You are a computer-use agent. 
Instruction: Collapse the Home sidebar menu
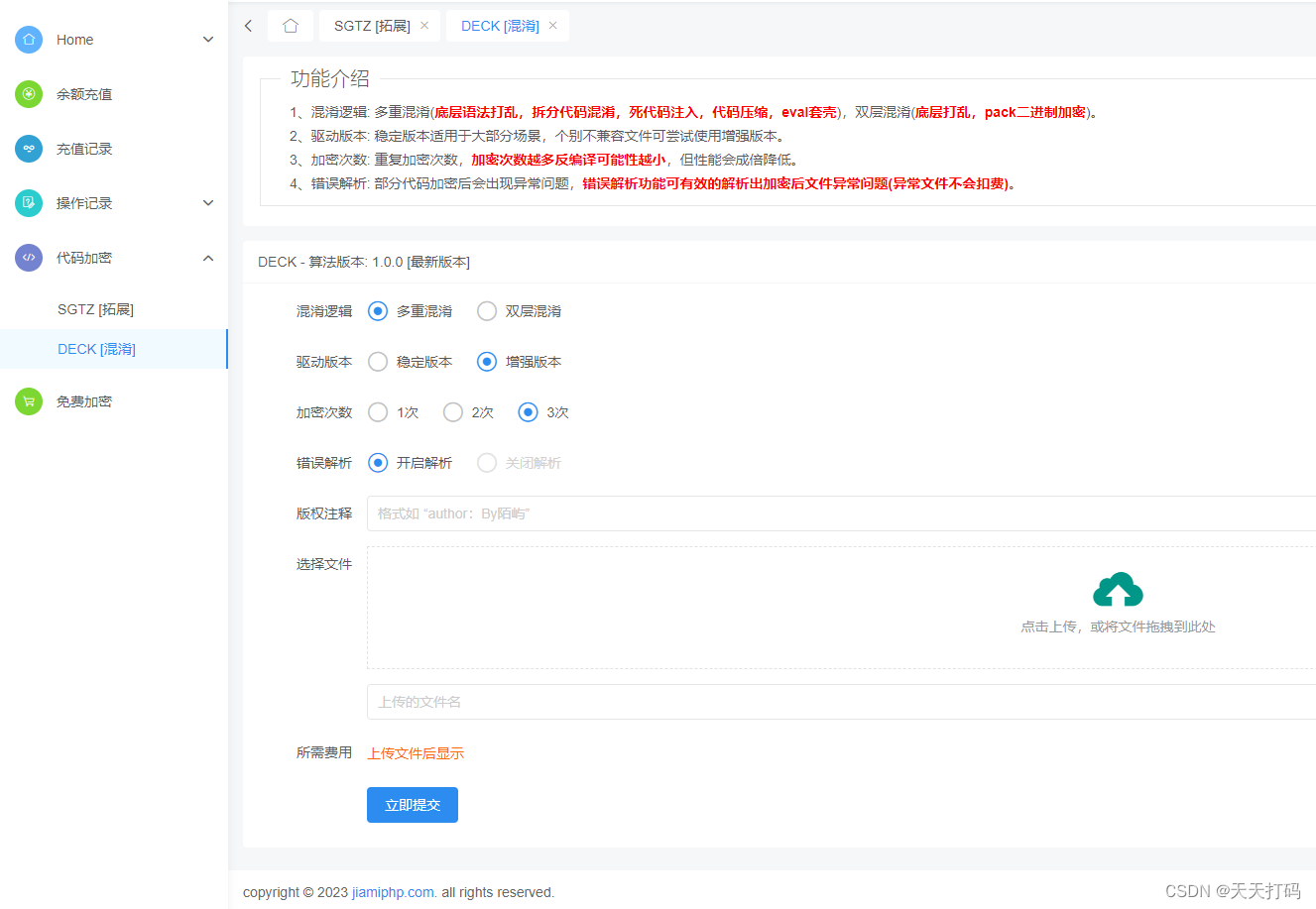(208, 40)
